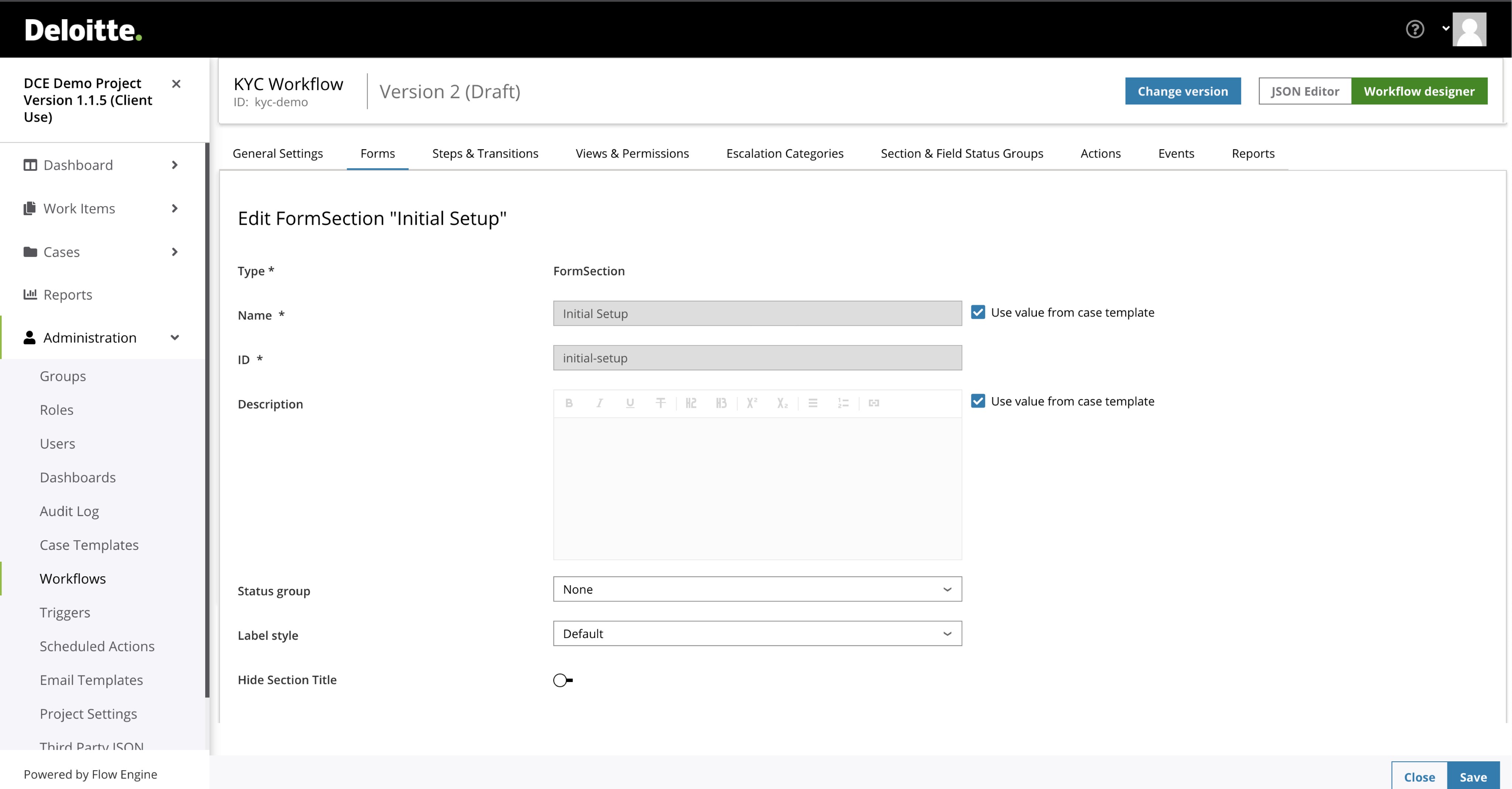The image size is (1512, 789).
Task: Uncheck Name use value from case template
Action: [x=978, y=312]
